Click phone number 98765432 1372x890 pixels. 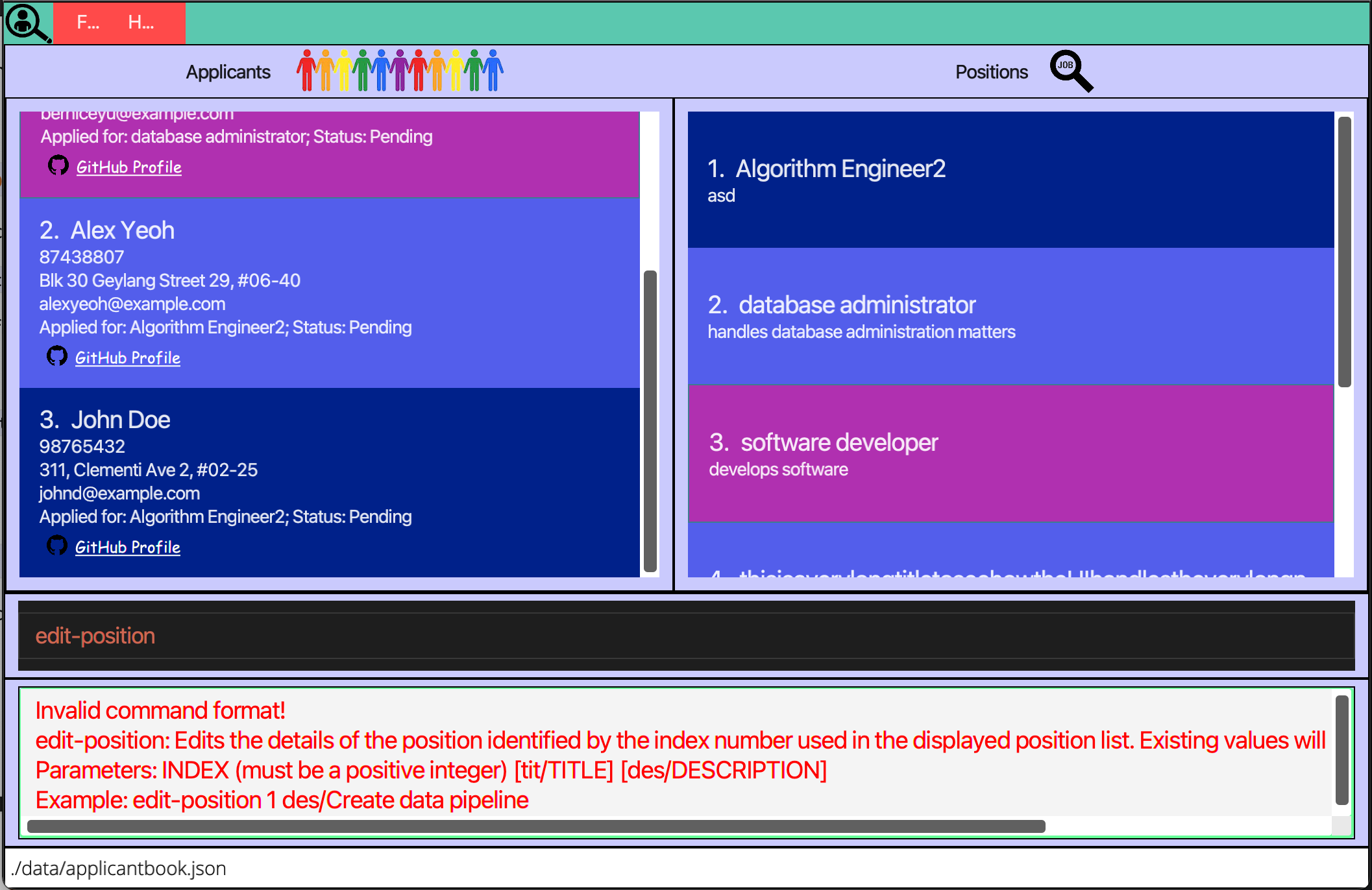click(82, 446)
